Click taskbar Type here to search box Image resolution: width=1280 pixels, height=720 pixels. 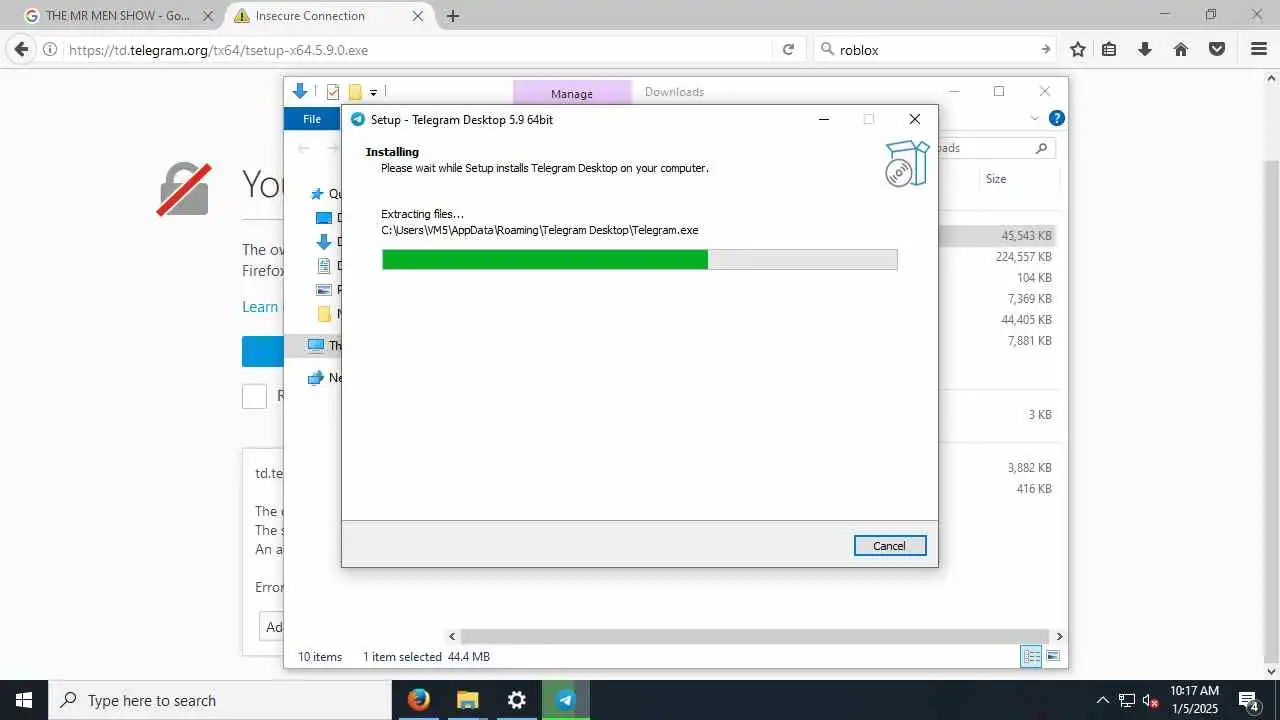(x=220, y=700)
